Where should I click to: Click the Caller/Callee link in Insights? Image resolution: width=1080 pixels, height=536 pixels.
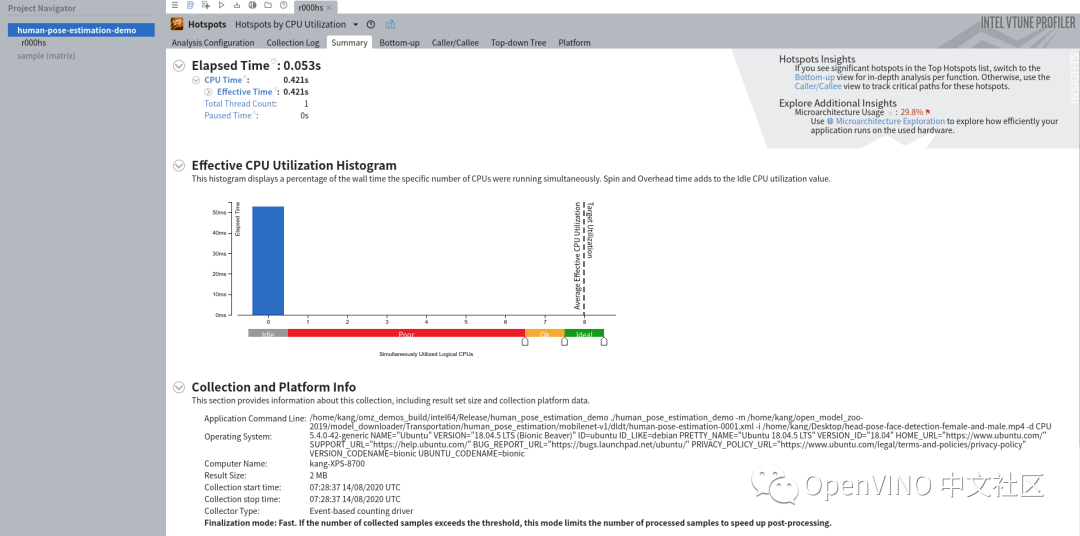point(817,87)
